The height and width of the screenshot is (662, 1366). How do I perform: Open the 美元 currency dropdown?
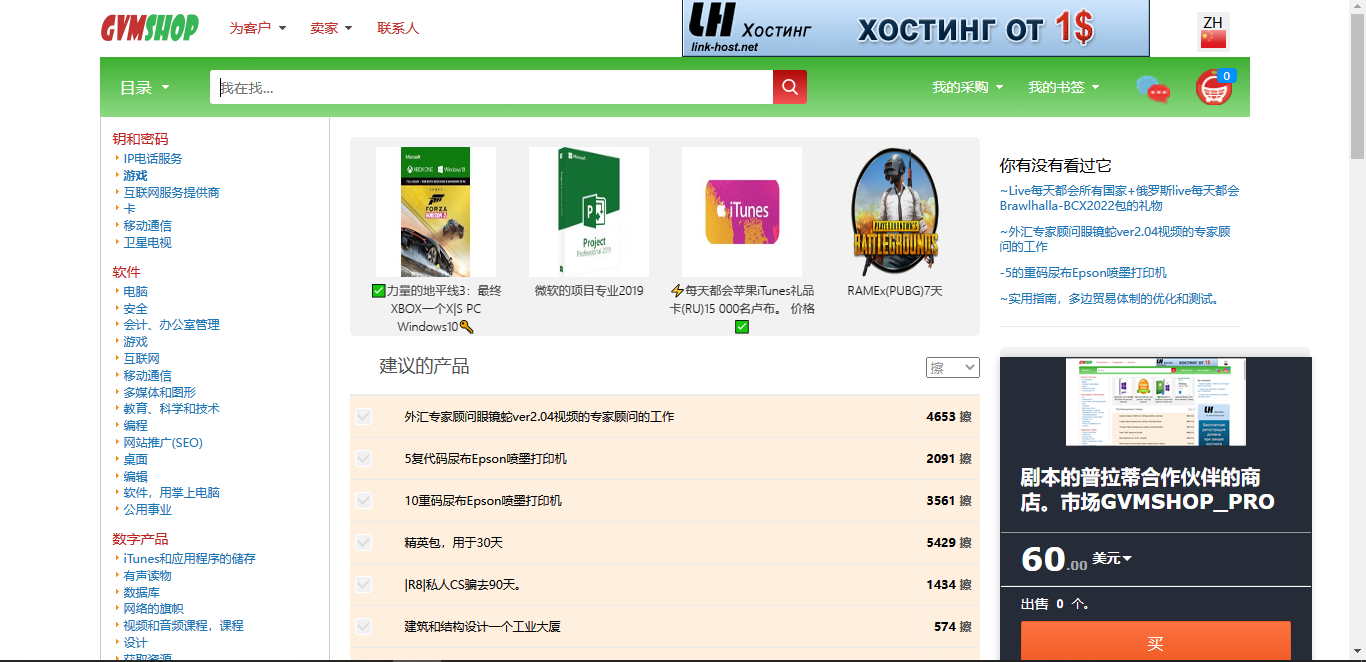coord(1112,558)
